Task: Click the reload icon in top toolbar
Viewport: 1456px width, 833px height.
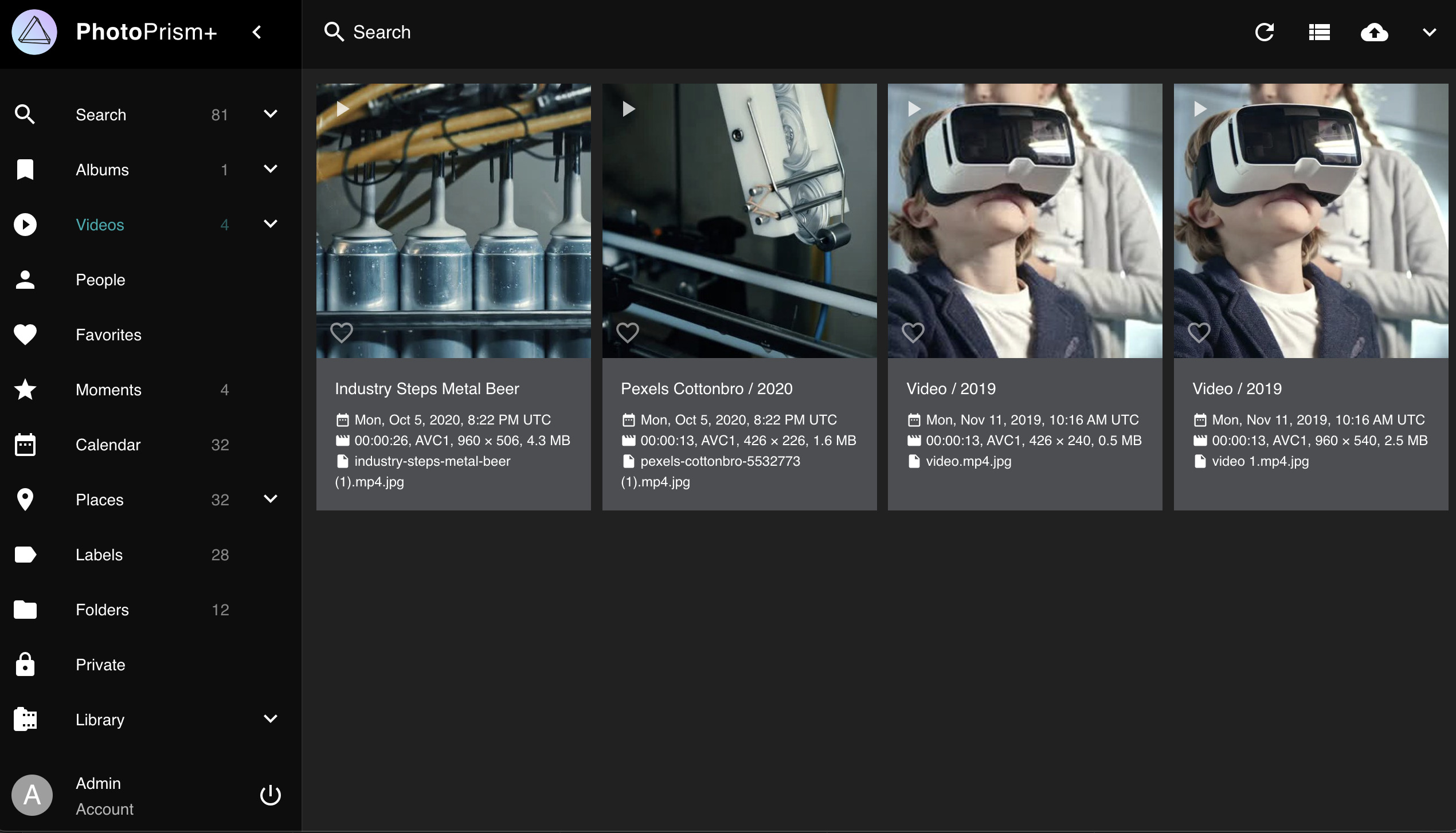Action: [1264, 32]
